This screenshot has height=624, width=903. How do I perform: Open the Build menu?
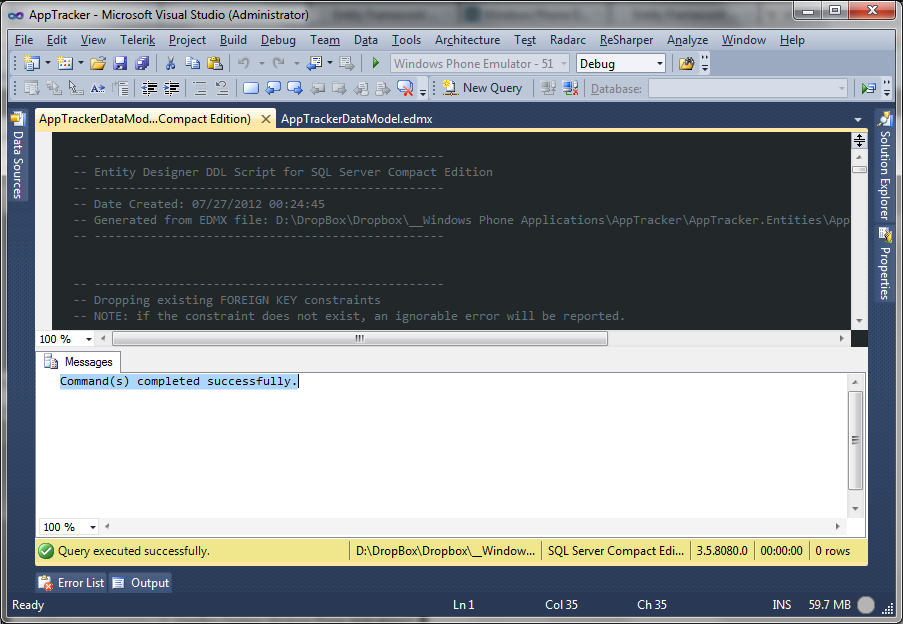233,40
